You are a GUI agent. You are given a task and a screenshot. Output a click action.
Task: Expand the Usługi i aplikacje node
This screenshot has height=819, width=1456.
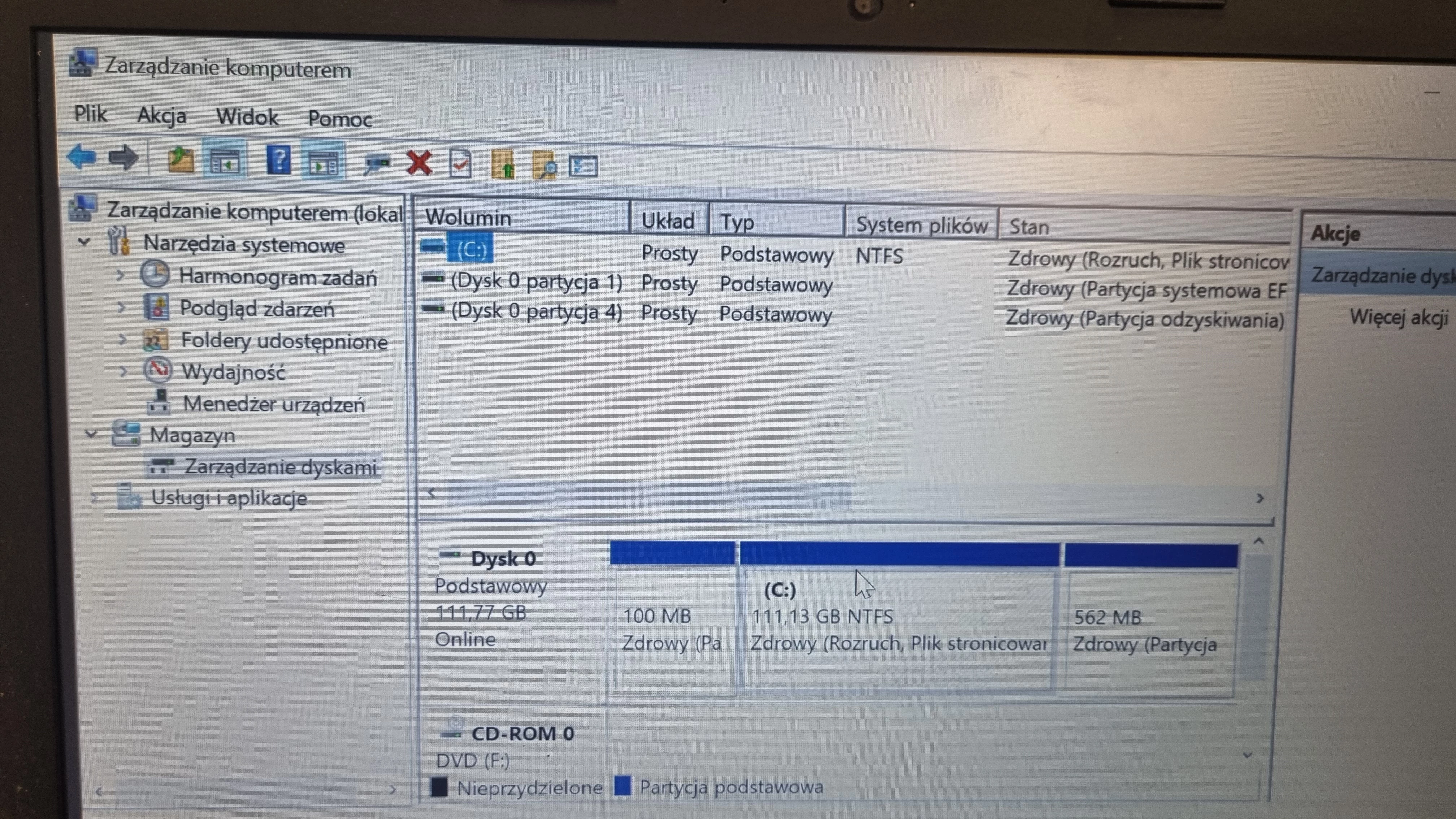pyautogui.click(x=94, y=498)
